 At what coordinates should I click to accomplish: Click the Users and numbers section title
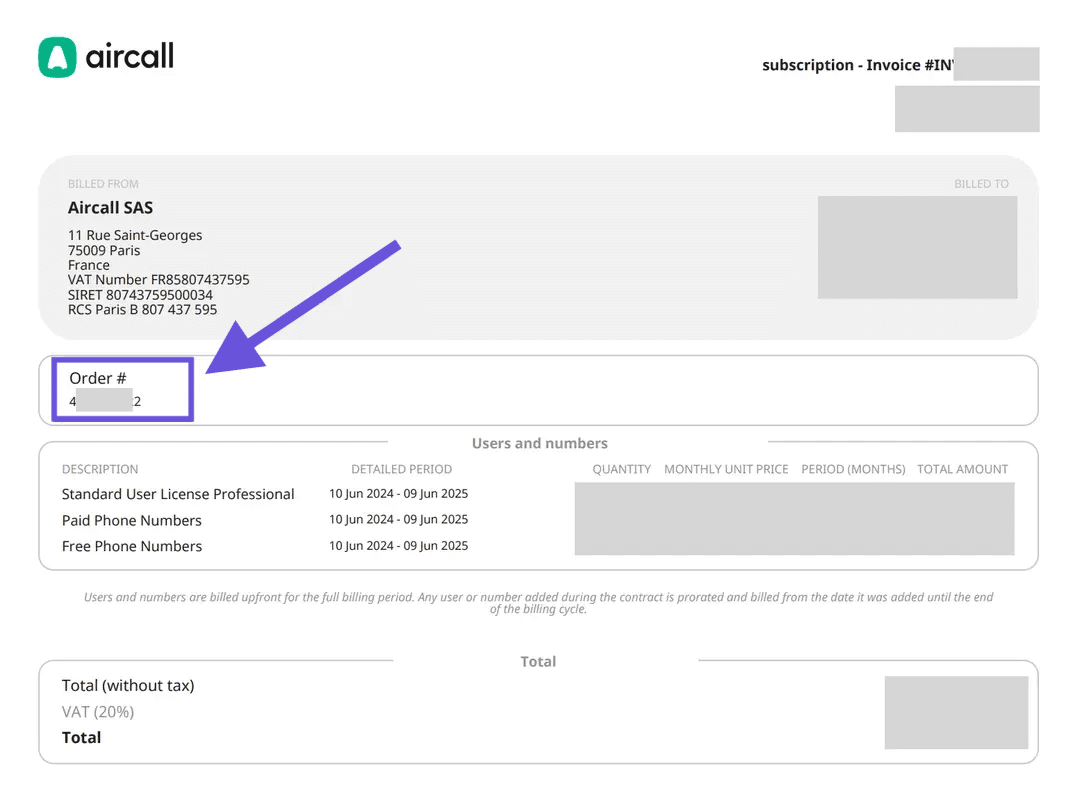(539, 443)
